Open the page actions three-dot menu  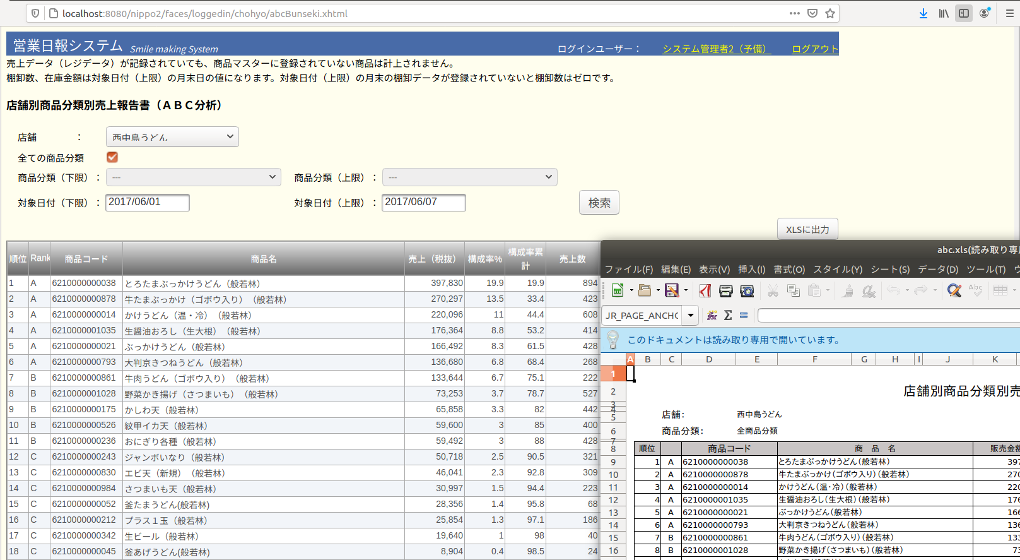coord(795,13)
